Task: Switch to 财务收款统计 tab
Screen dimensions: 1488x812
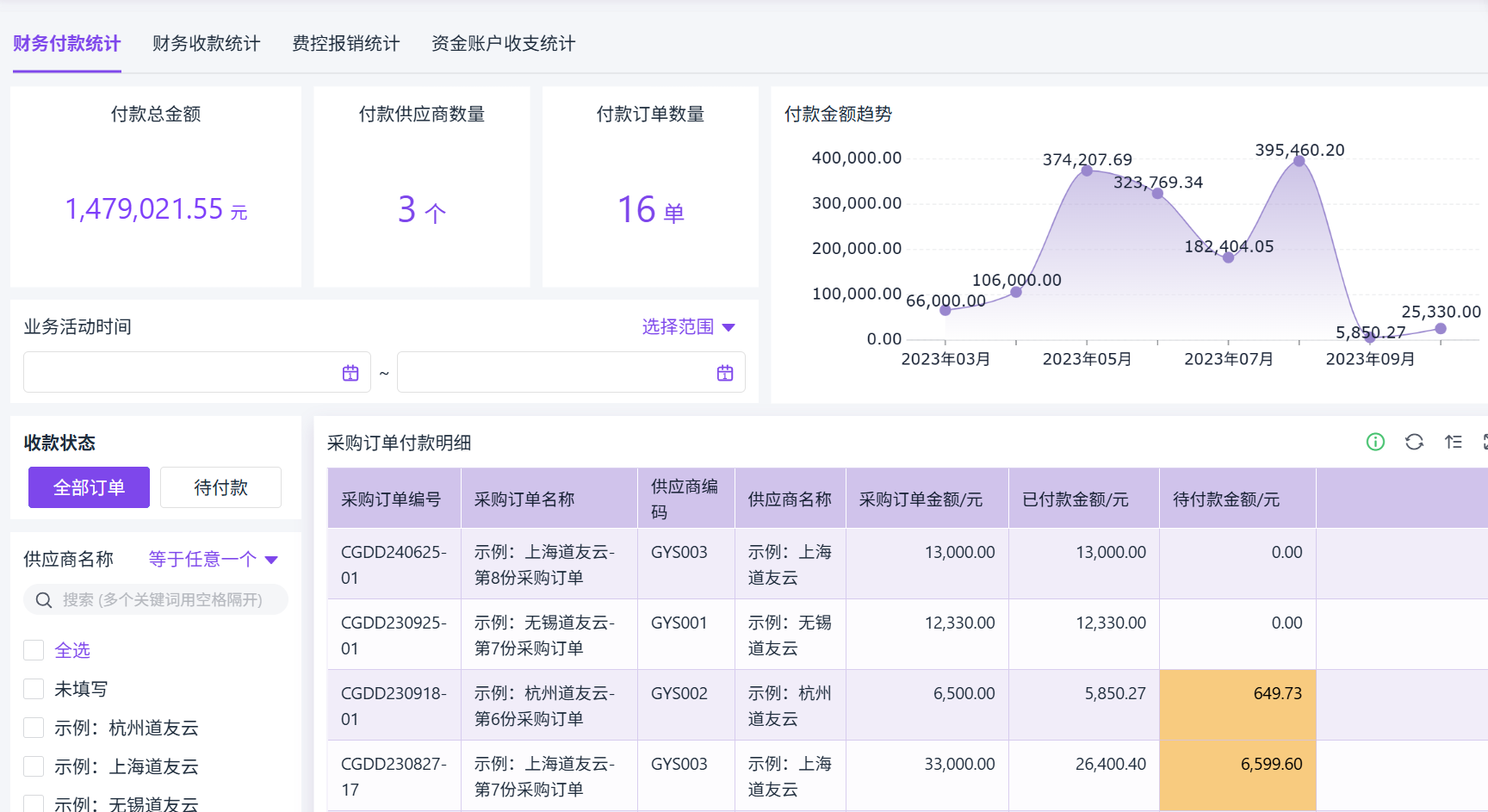Action: pos(206,44)
